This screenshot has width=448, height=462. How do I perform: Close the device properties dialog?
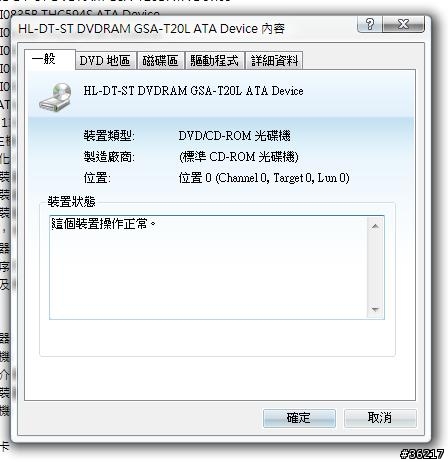tap(403, 24)
